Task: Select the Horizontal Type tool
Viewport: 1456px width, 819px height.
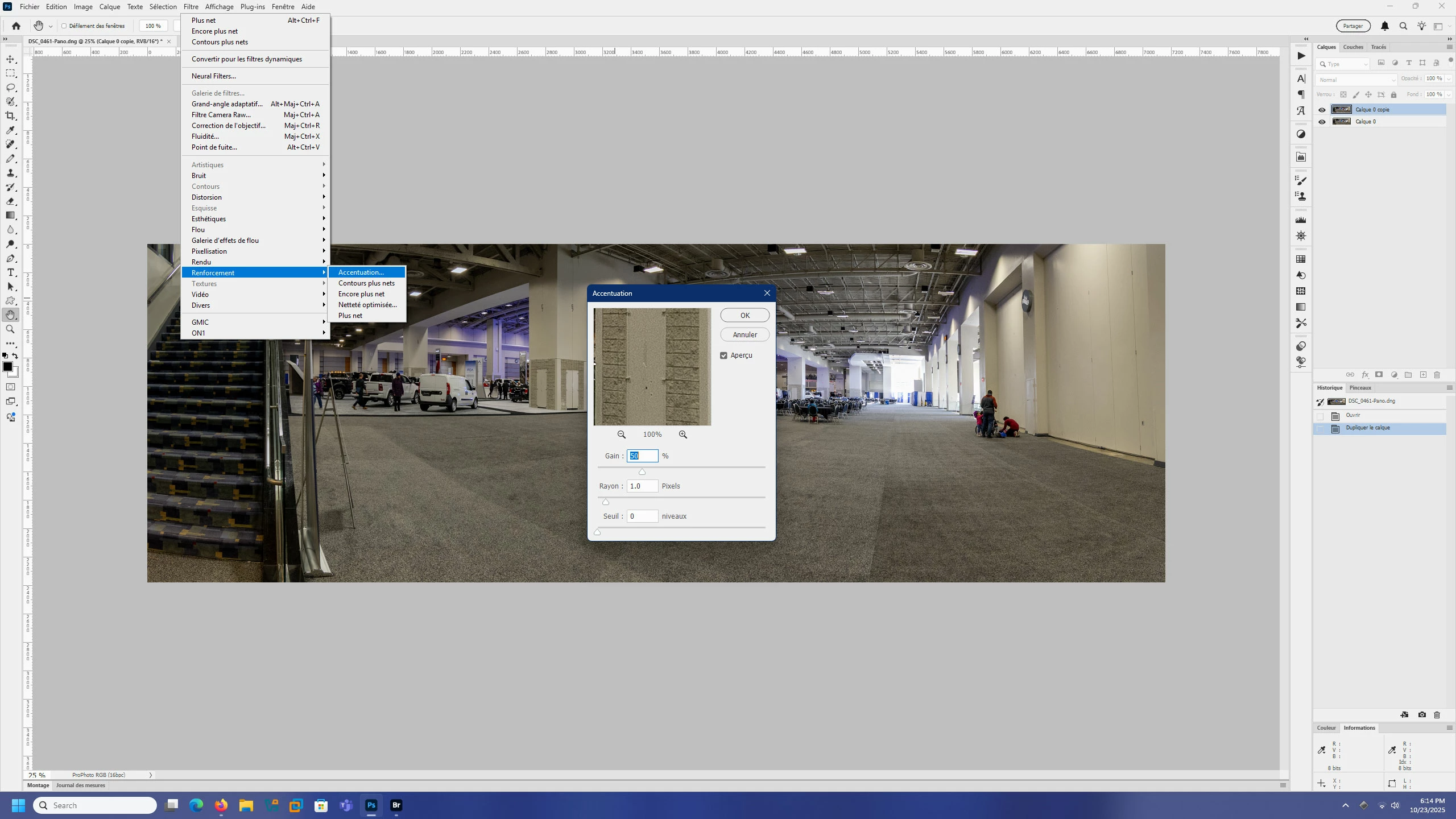Action: tap(10, 272)
